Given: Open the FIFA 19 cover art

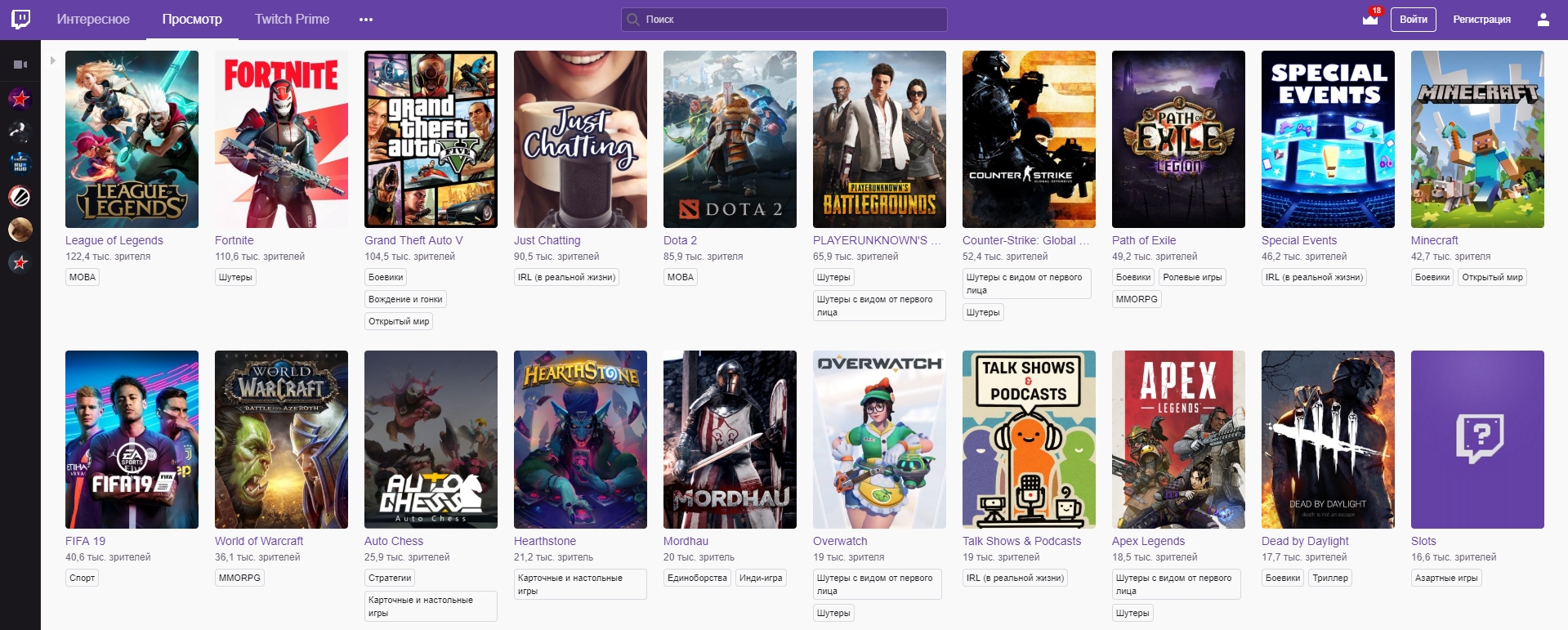Looking at the screenshot, I should (132, 440).
